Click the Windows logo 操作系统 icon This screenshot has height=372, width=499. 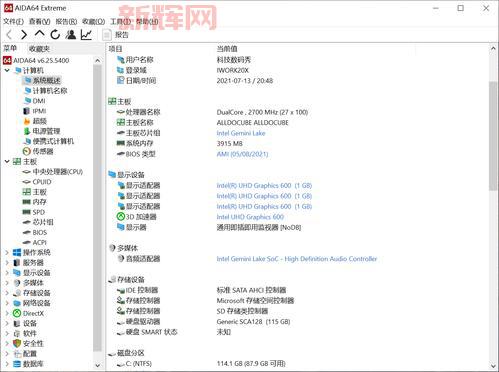pyautogui.click(x=17, y=253)
